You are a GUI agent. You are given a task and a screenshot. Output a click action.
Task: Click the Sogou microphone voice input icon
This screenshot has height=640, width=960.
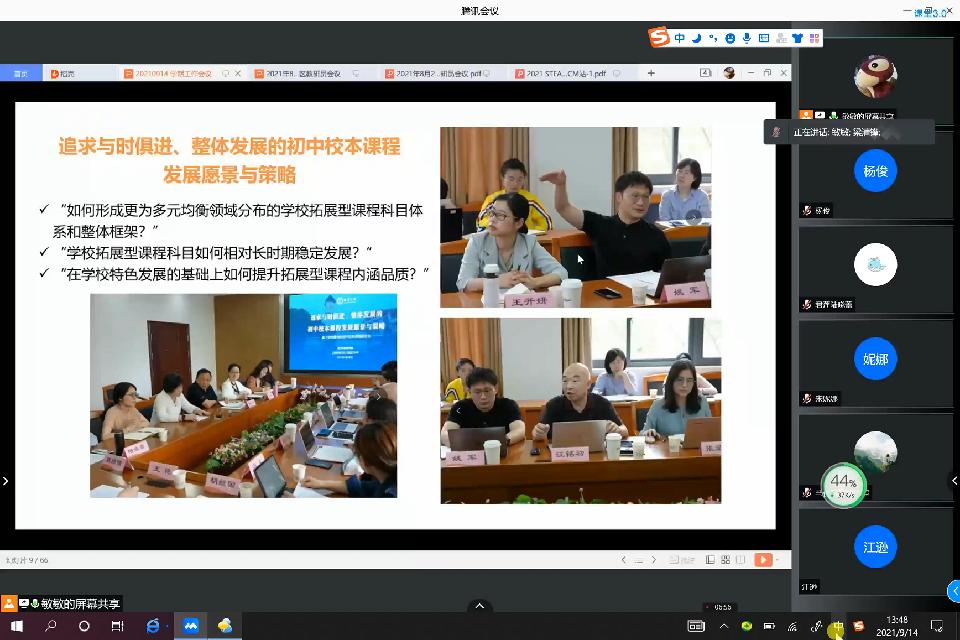747,38
